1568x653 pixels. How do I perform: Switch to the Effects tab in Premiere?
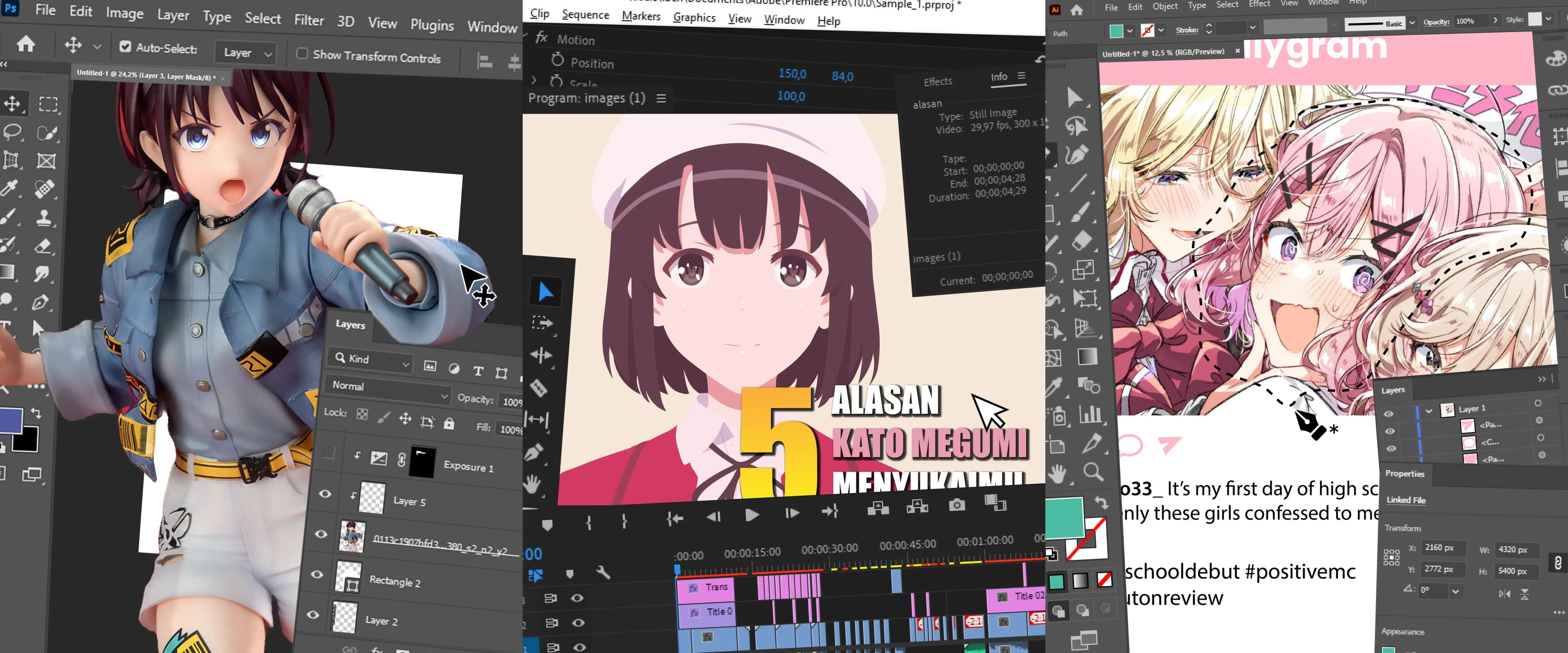[x=938, y=82]
